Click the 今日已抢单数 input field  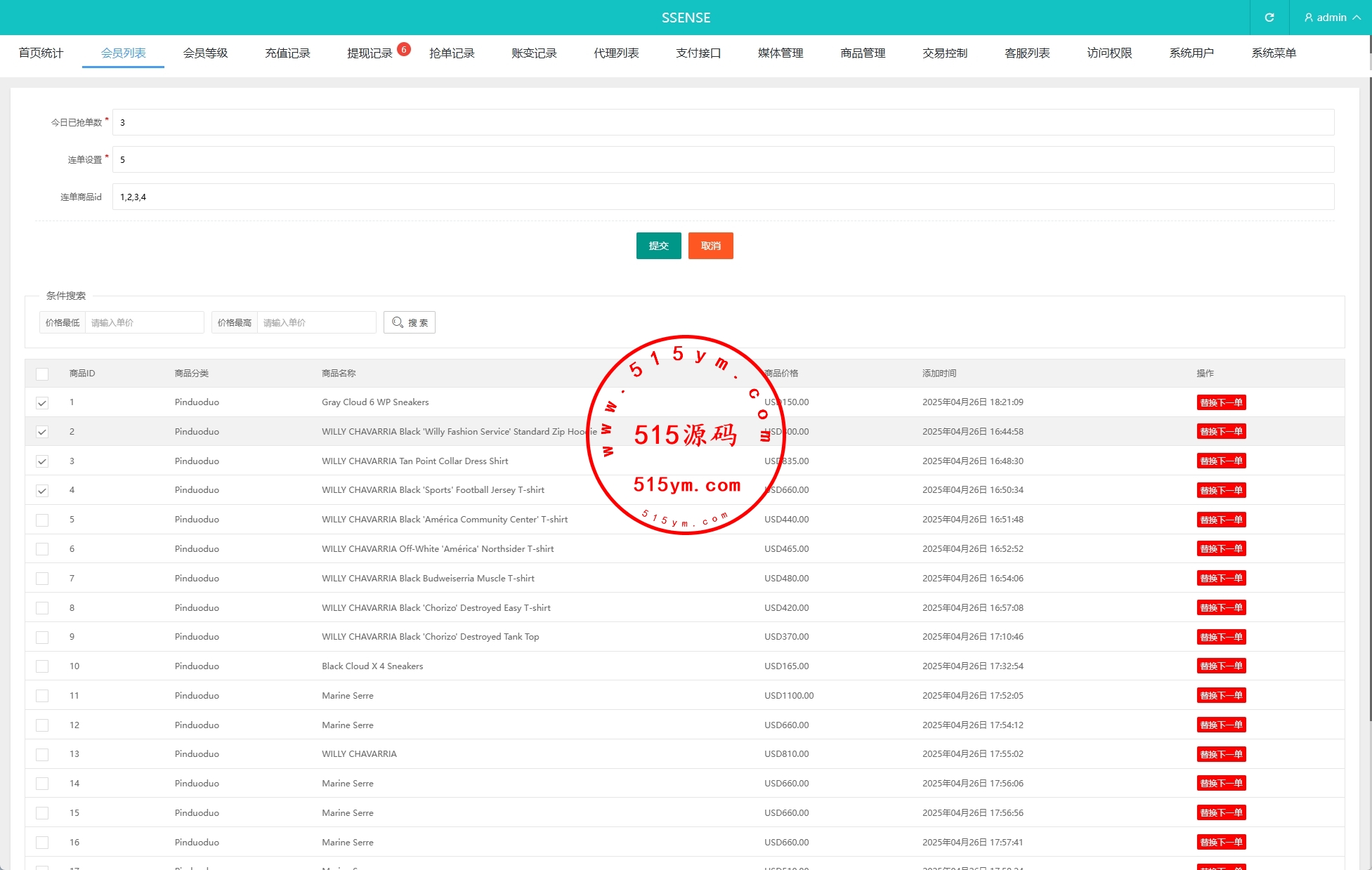723,122
